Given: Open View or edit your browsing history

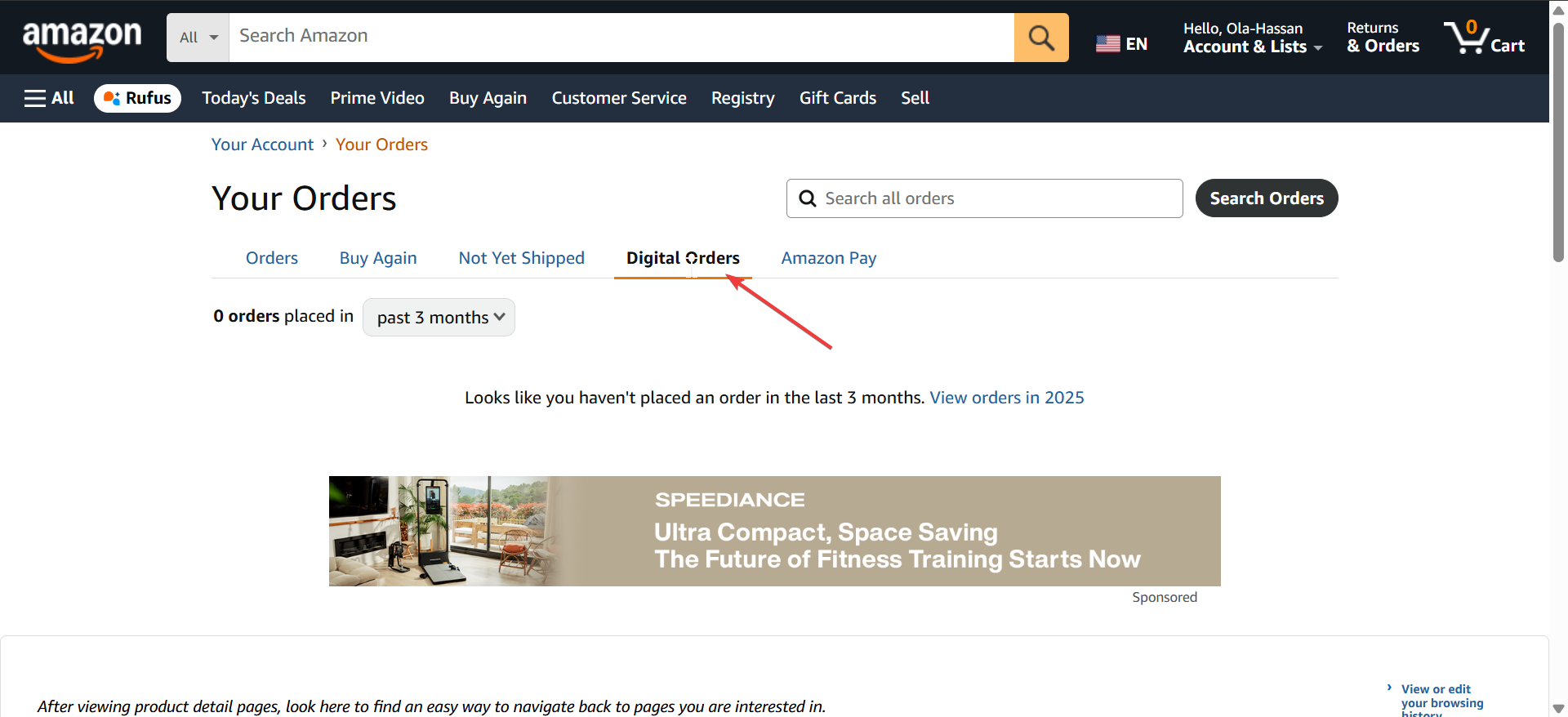Looking at the screenshot, I should 1442,701.
